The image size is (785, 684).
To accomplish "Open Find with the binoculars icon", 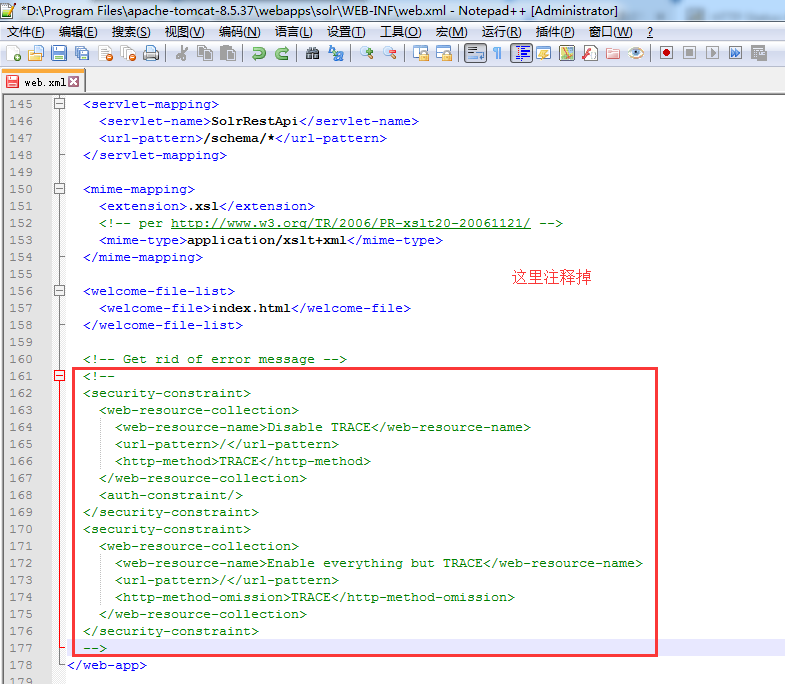I will point(312,53).
